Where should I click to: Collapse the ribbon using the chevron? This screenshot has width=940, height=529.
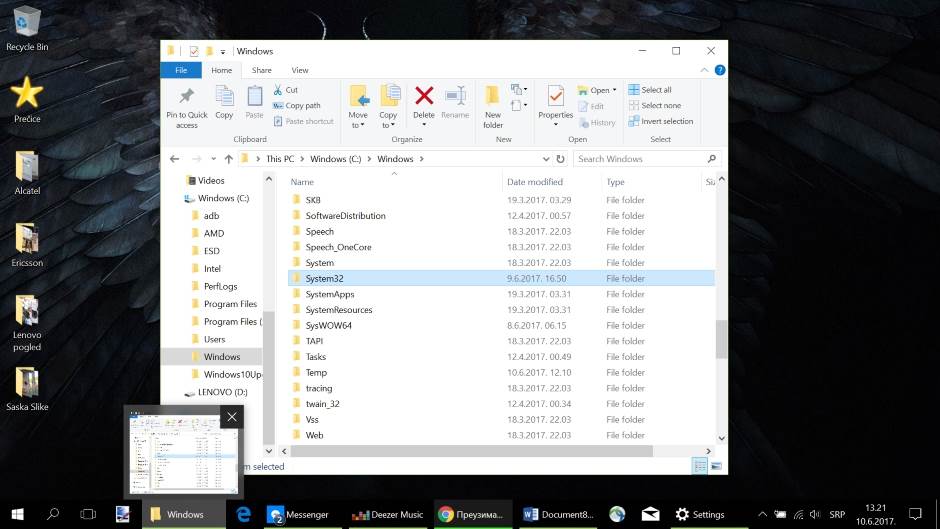click(699, 70)
